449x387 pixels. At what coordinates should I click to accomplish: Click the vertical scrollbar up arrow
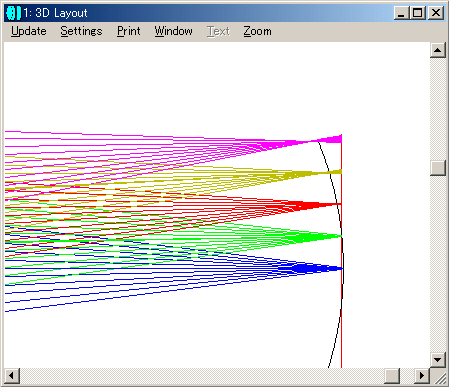tap(438, 50)
